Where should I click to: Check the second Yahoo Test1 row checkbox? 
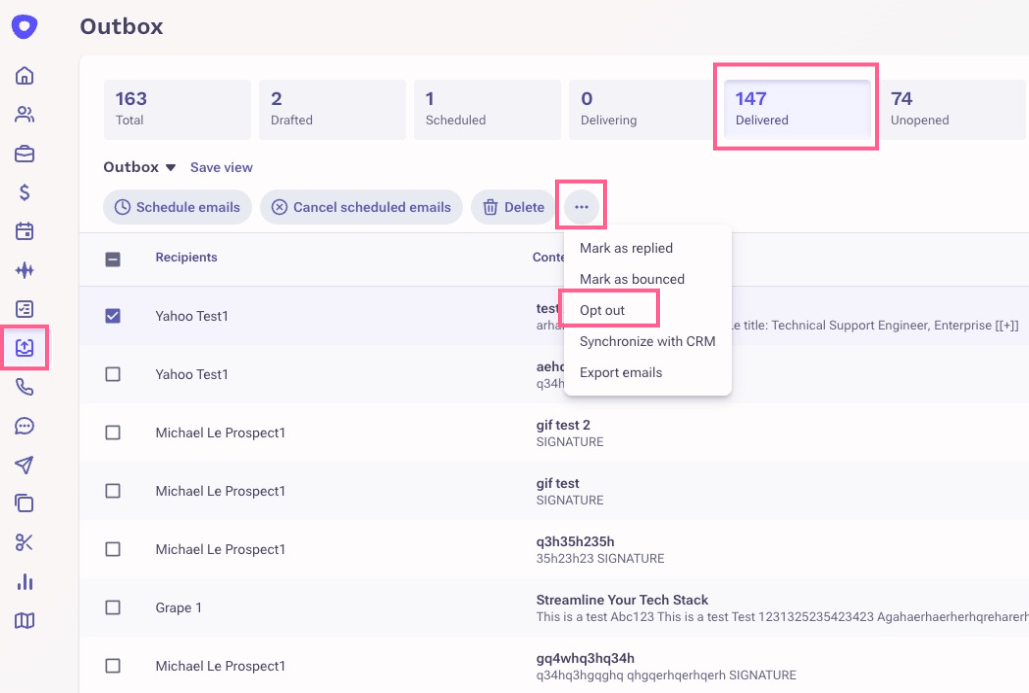pos(113,374)
